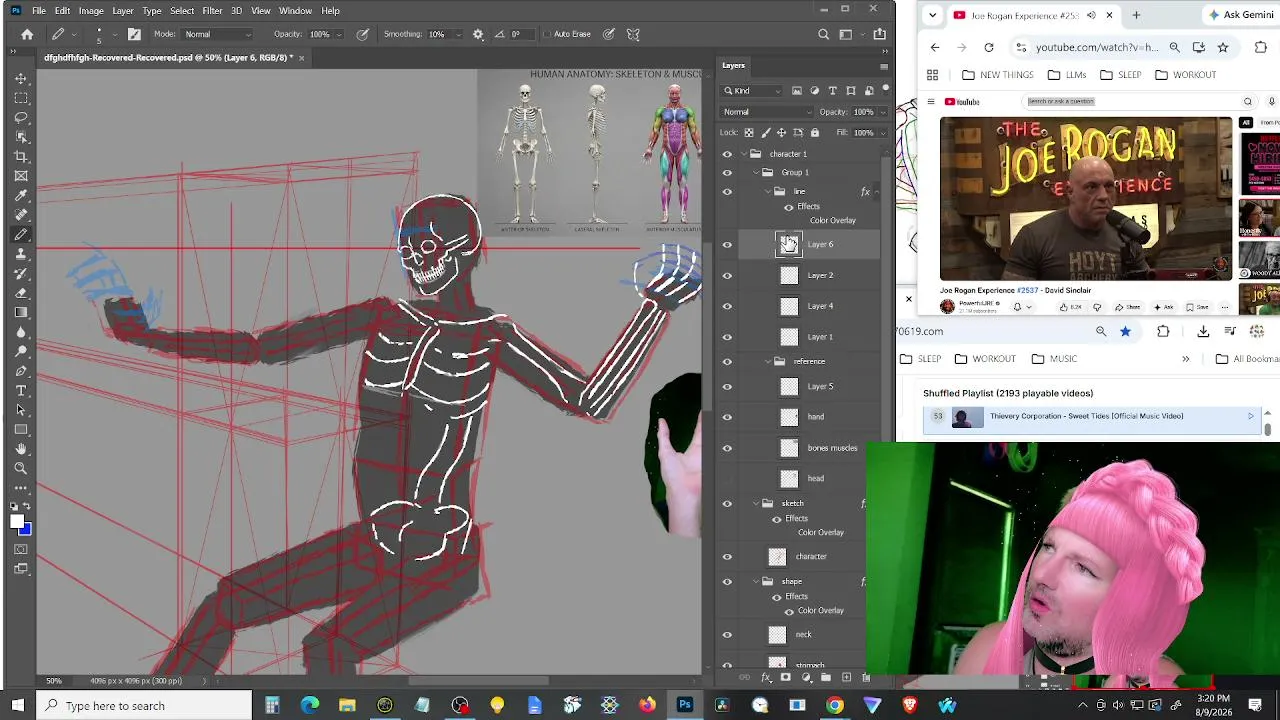Click the blue background color swatch

pyautogui.click(x=27, y=530)
